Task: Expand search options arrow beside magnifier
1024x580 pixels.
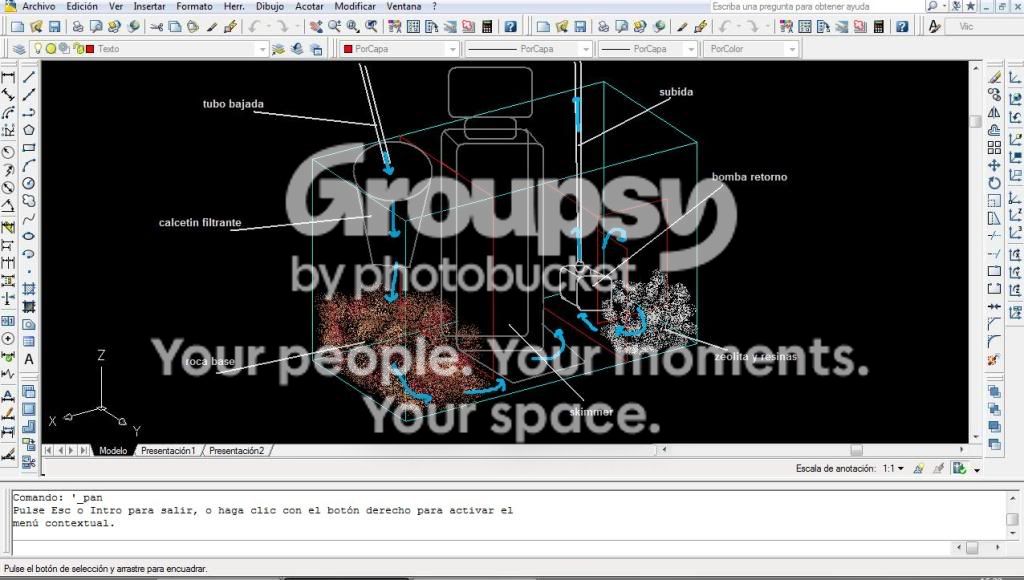Action: 944,6
